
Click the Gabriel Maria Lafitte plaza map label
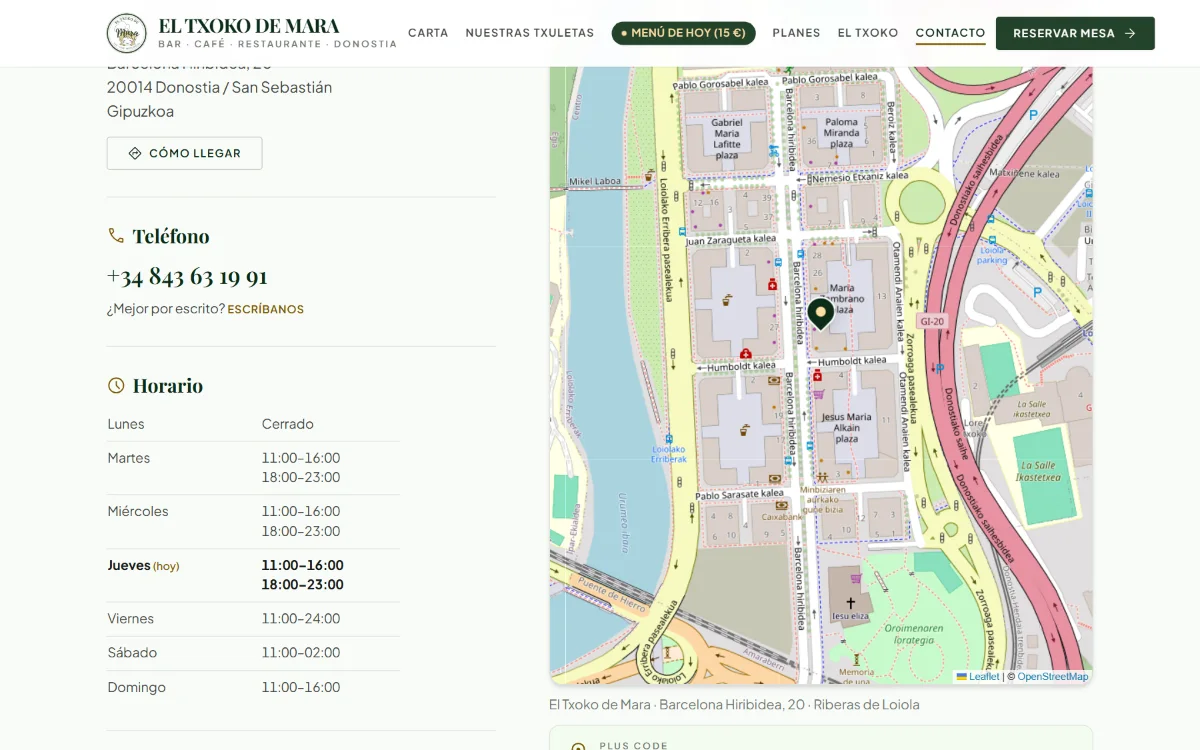coord(727,139)
